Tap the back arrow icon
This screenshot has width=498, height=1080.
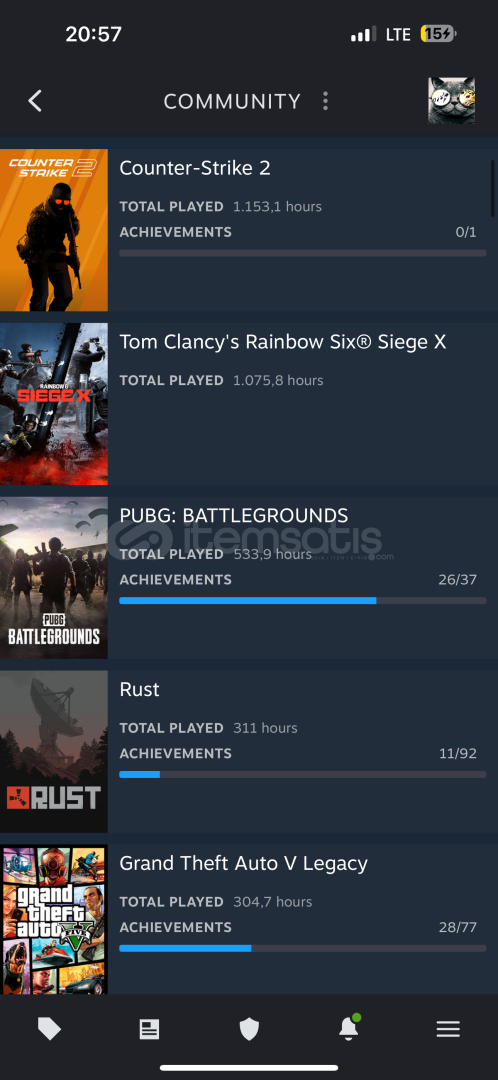pyautogui.click(x=35, y=101)
